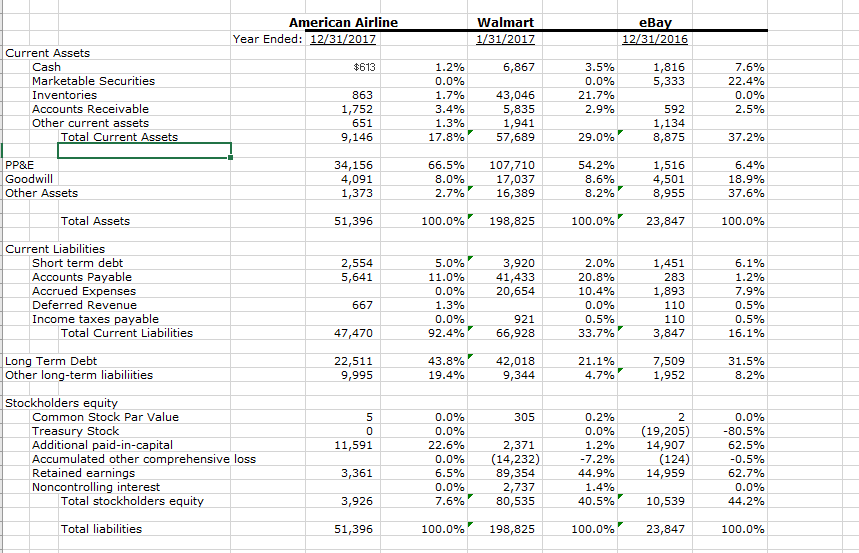This screenshot has height=553, width=859.
Task: Click the Accrued Expenses label
Action: tap(84, 291)
